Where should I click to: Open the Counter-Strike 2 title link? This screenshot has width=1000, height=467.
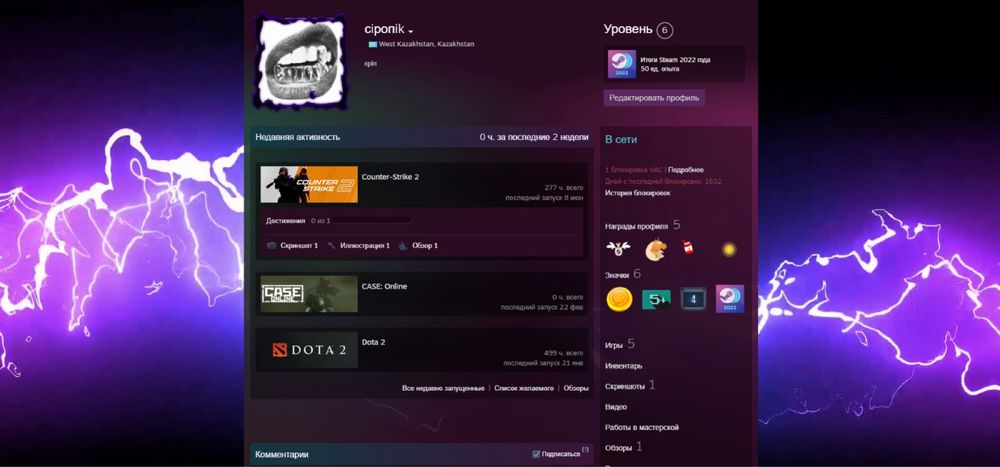[x=390, y=177]
